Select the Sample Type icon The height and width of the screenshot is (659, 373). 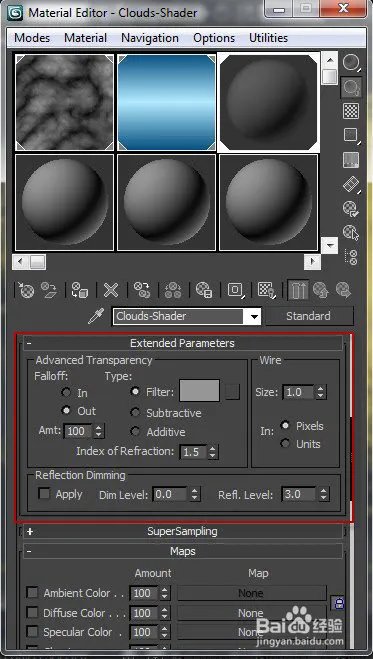(x=351, y=63)
